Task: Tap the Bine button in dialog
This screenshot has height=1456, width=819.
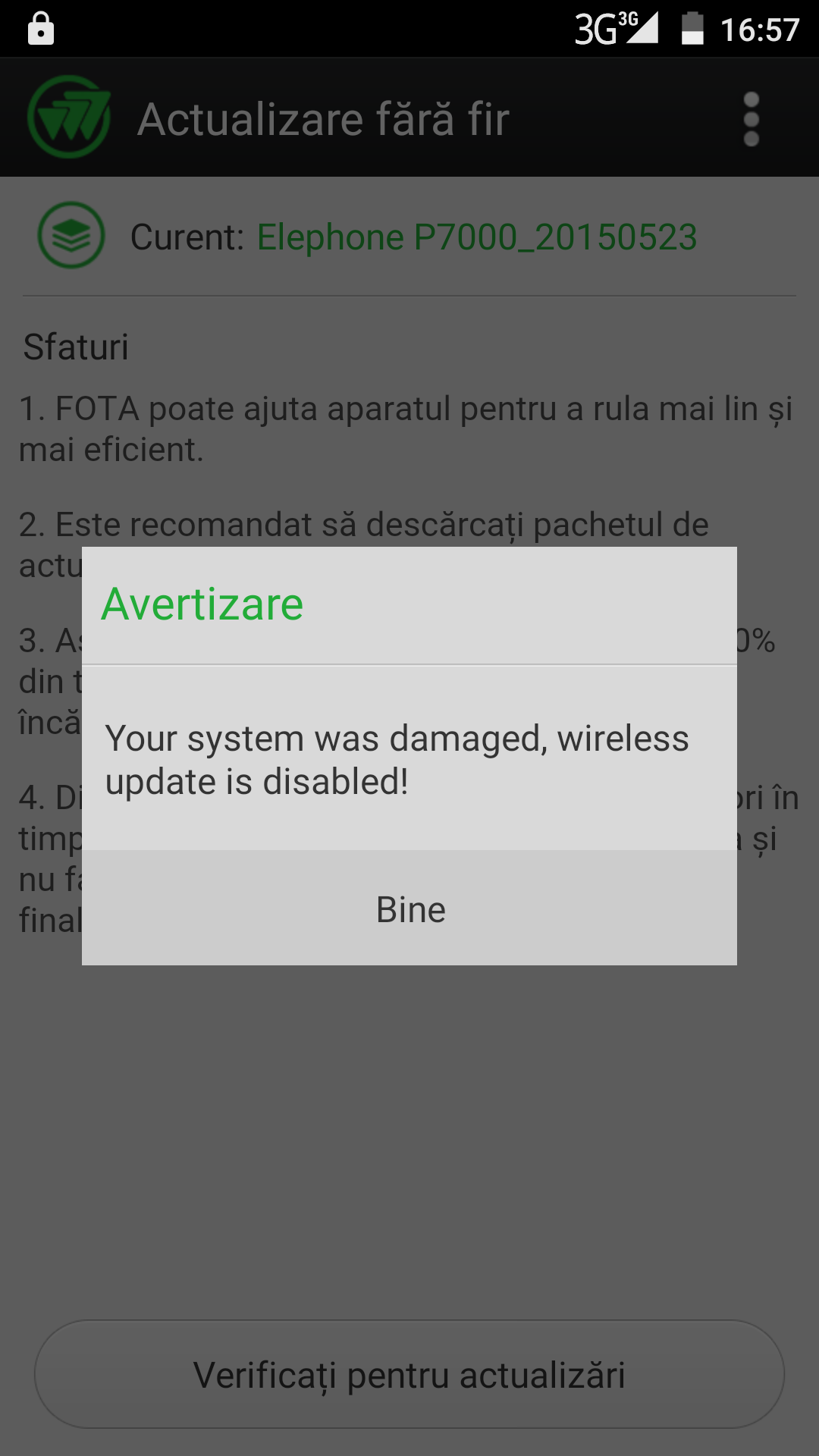Action: pos(409,908)
